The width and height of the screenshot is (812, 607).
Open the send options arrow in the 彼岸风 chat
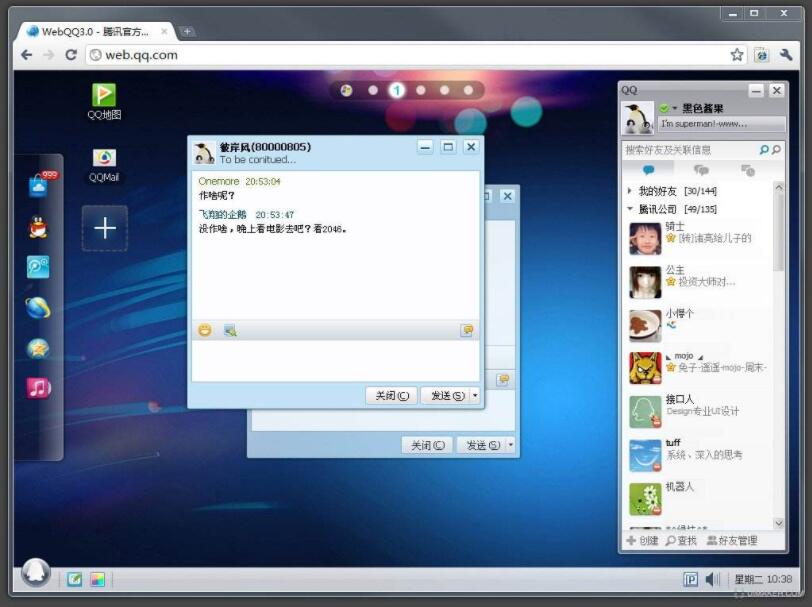point(475,396)
